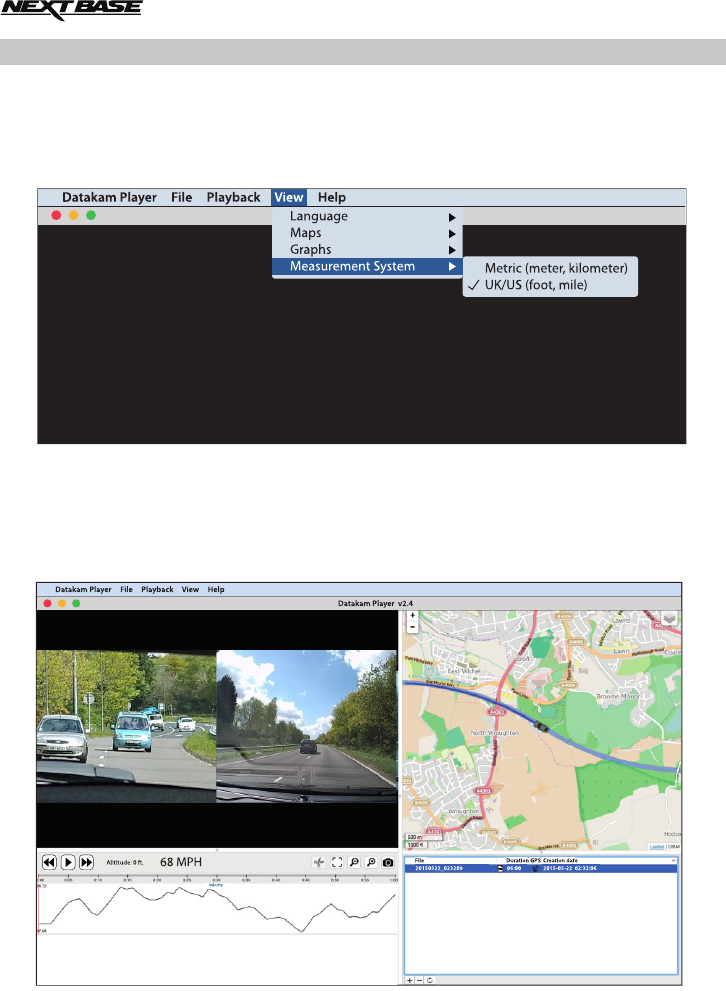
Task: Open the map layers icon
Action: (x=669, y=619)
